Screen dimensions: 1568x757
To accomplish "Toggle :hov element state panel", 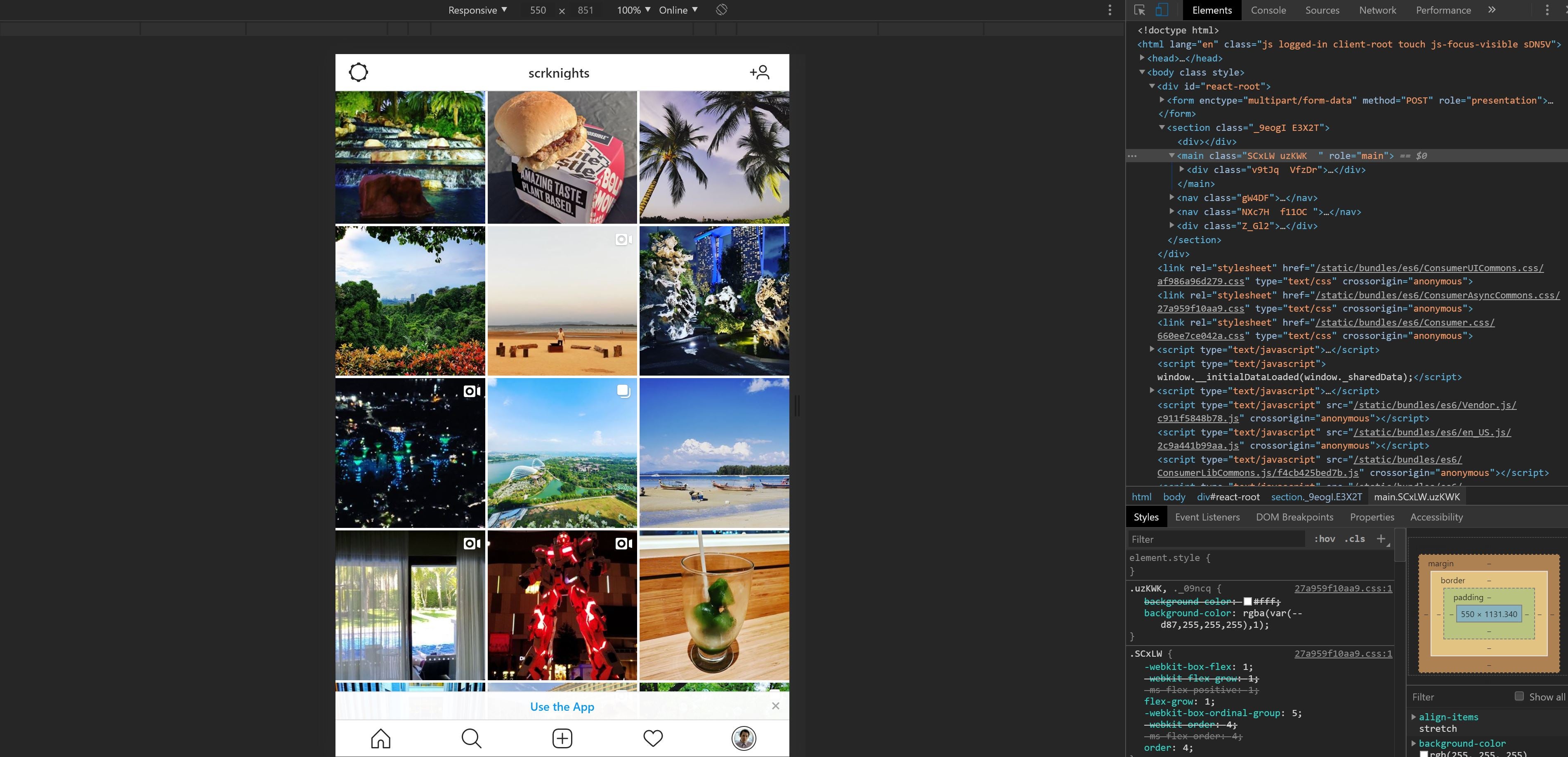I will 1324,539.
